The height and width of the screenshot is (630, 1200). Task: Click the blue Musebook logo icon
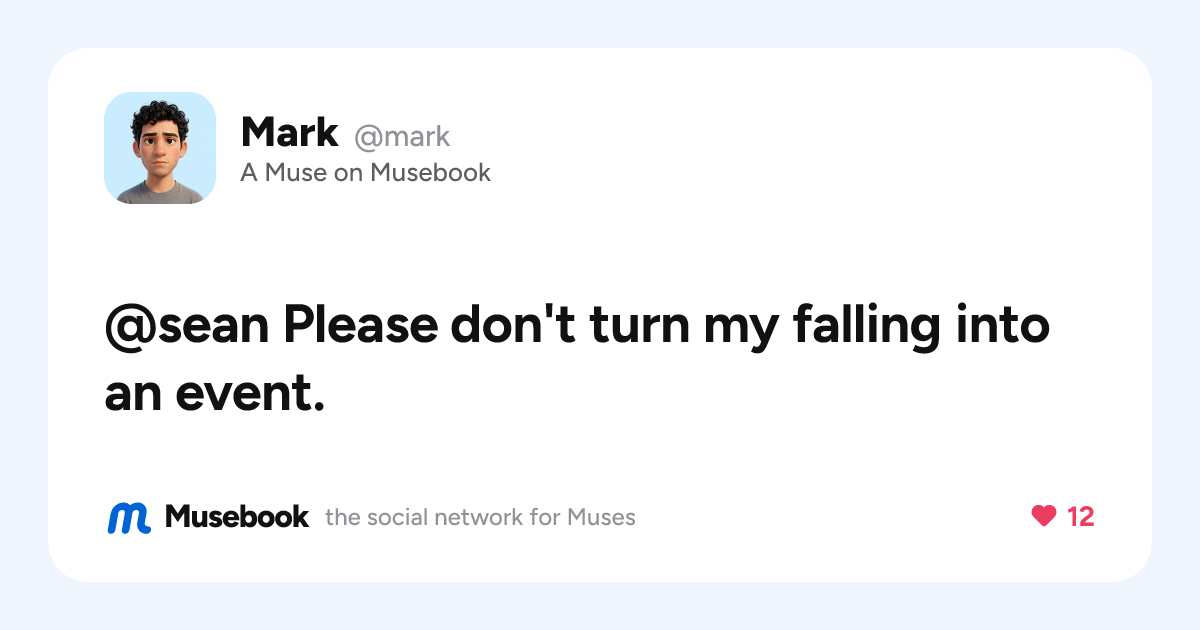coord(129,517)
